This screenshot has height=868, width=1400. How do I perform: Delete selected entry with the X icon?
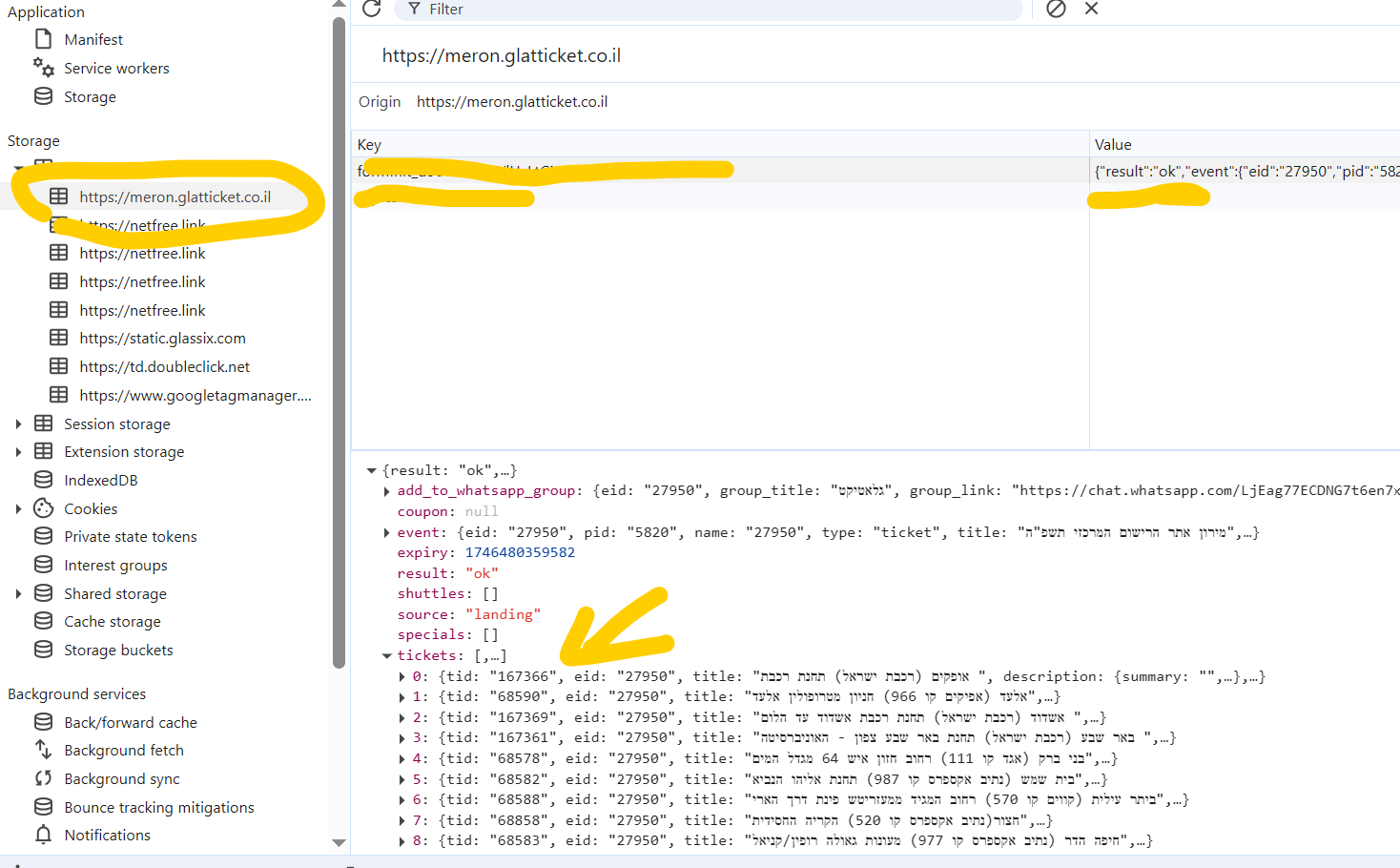1092,9
